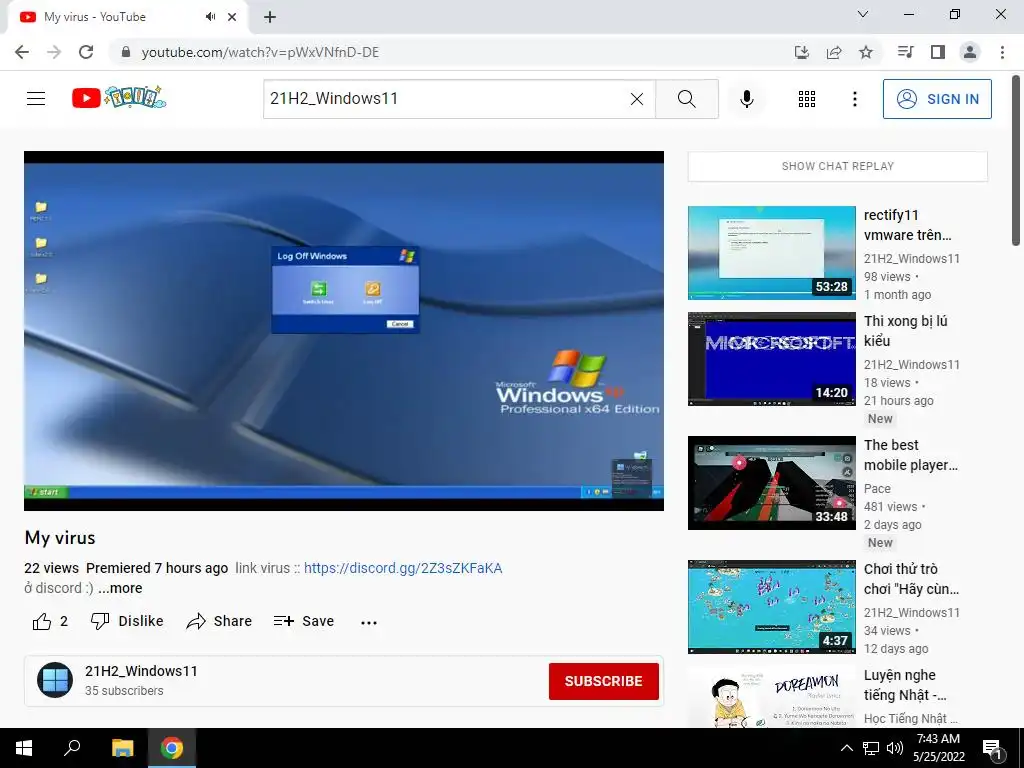
Task: Start voice search with microphone
Action: (x=746, y=99)
